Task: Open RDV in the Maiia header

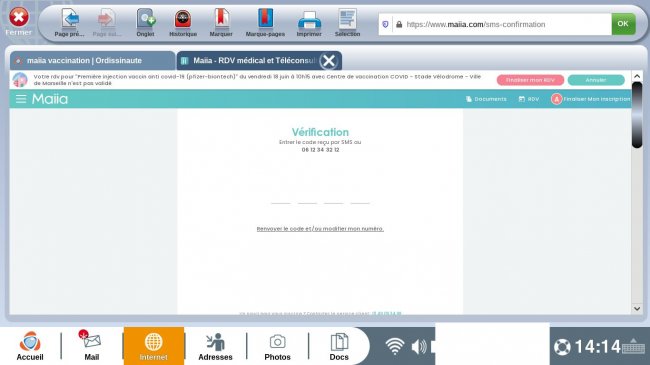Action: point(529,99)
